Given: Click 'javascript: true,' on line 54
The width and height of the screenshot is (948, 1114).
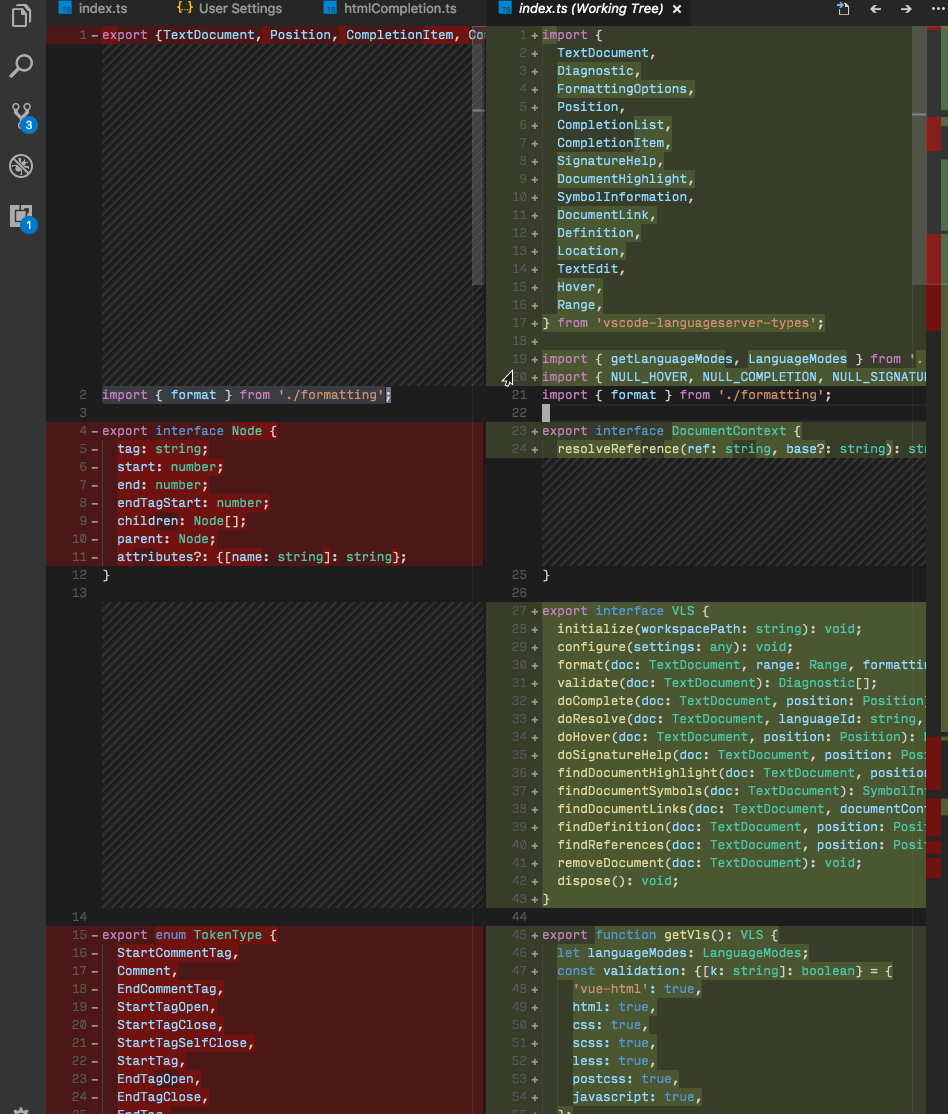Looking at the screenshot, I should pyautogui.click(x=637, y=1097).
